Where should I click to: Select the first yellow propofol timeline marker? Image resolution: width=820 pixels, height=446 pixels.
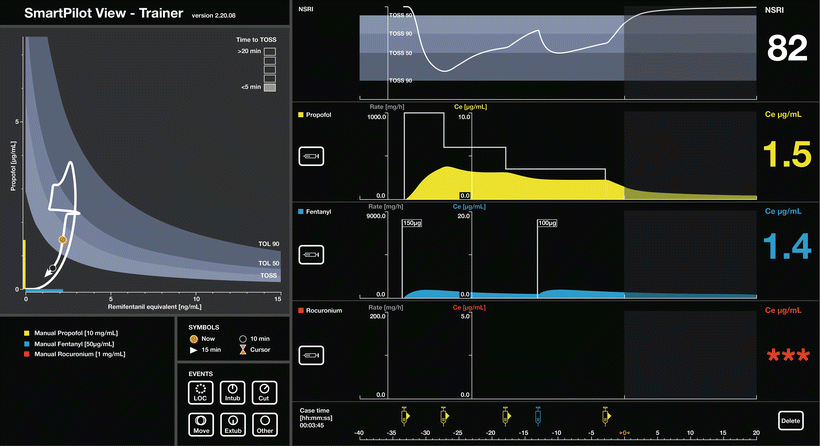coord(405,415)
